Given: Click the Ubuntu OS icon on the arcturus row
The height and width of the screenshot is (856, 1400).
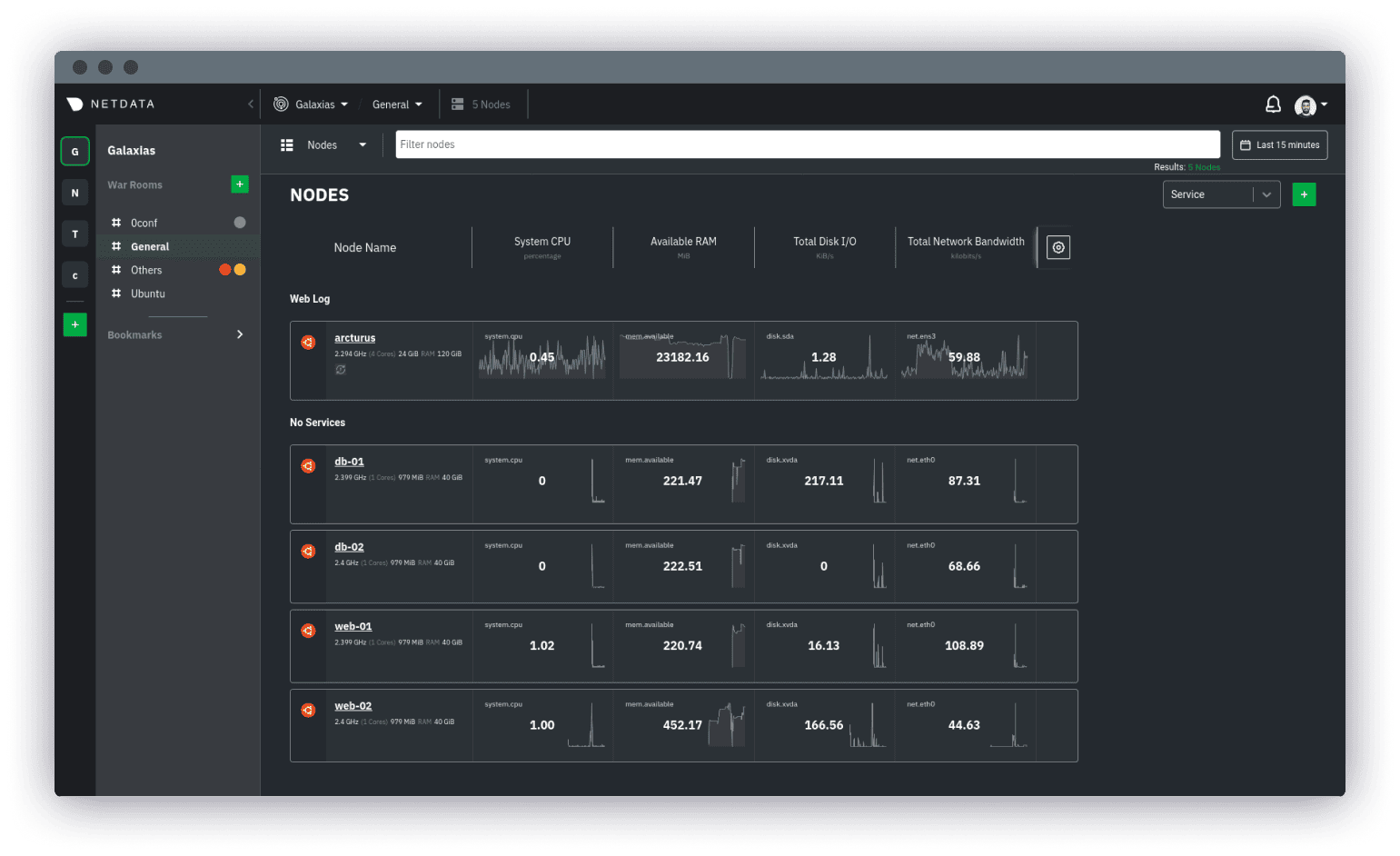Looking at the screenshot, I should (308, 343).
